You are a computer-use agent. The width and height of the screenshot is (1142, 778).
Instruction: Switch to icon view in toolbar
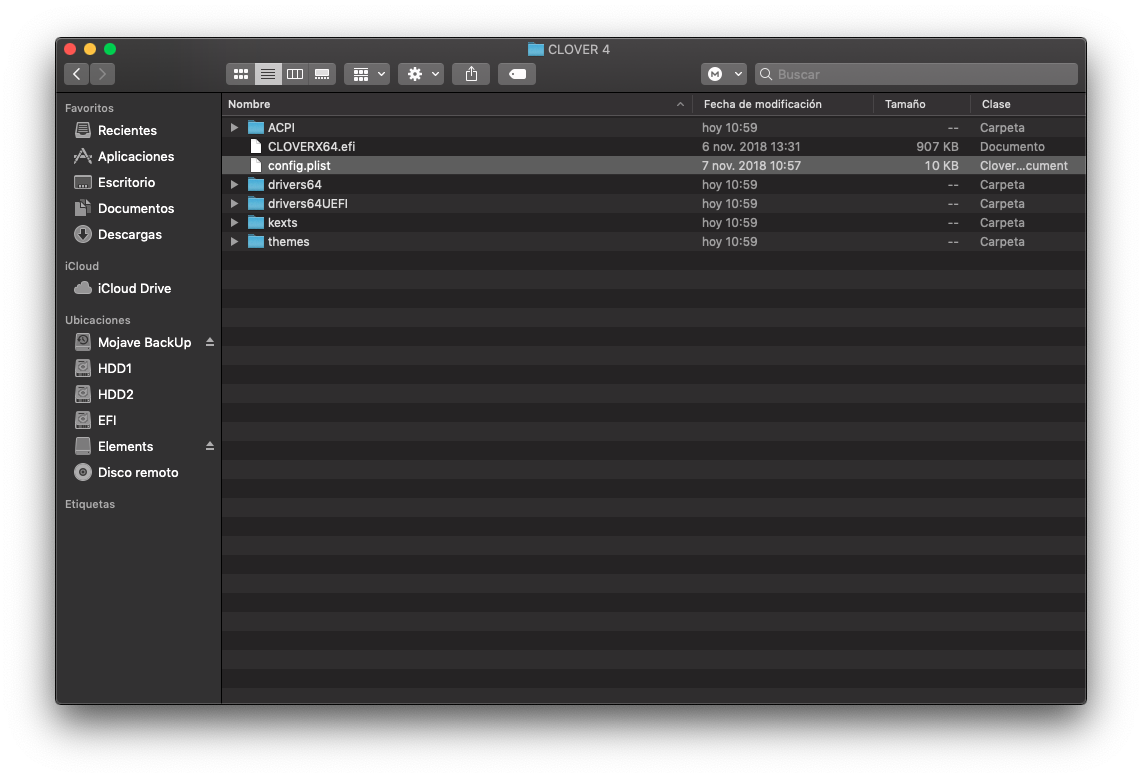[241, 74]
